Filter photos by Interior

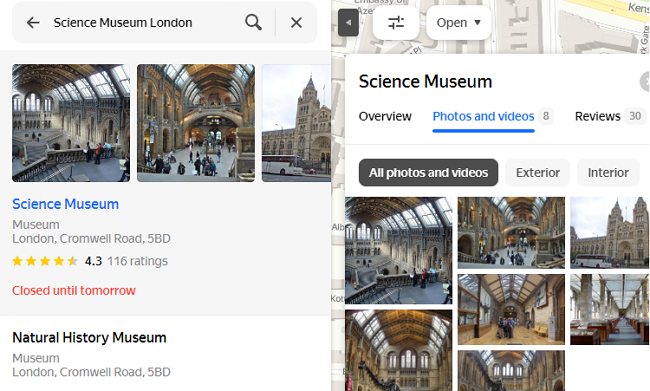pyautogui.click(x=608, y=172)
